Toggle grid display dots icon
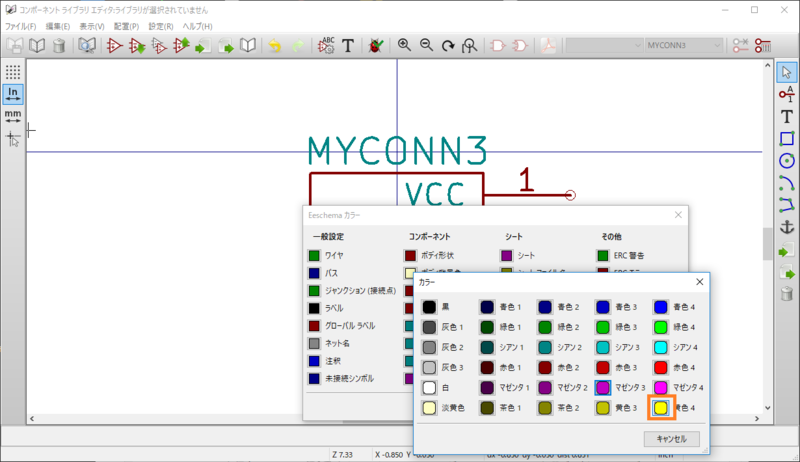The height and width of the screenshot is (462, 800). click(13, 72)
